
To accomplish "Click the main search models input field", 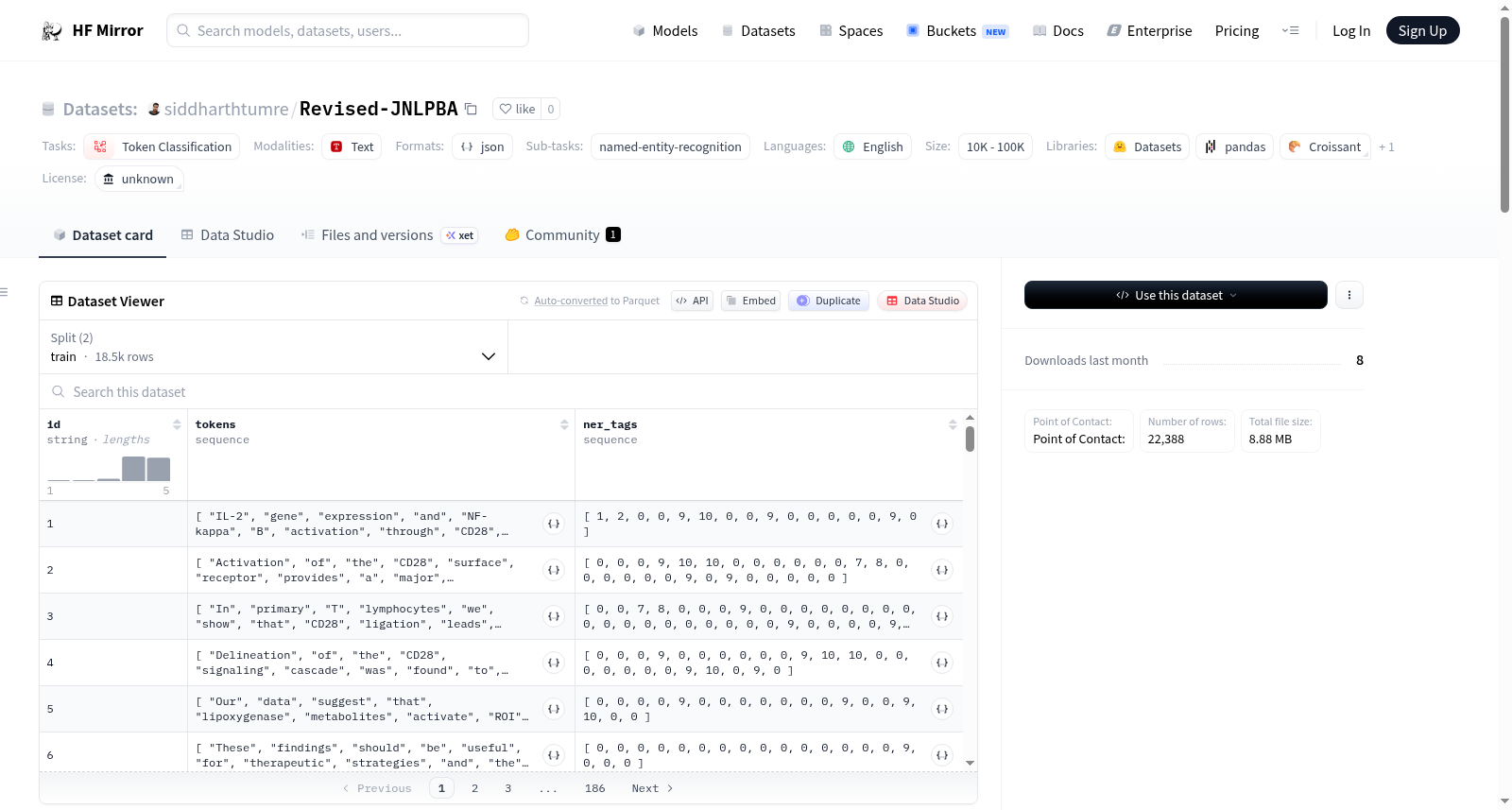I will 348,30.
